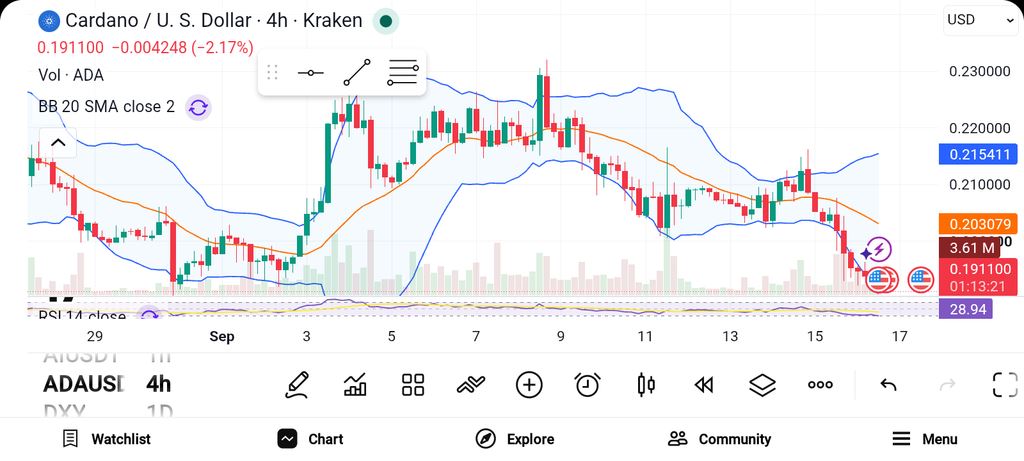This screenshot has width=1024, height=461.
Task: Open the object tree layers icon
Action: tap(762, 385)
